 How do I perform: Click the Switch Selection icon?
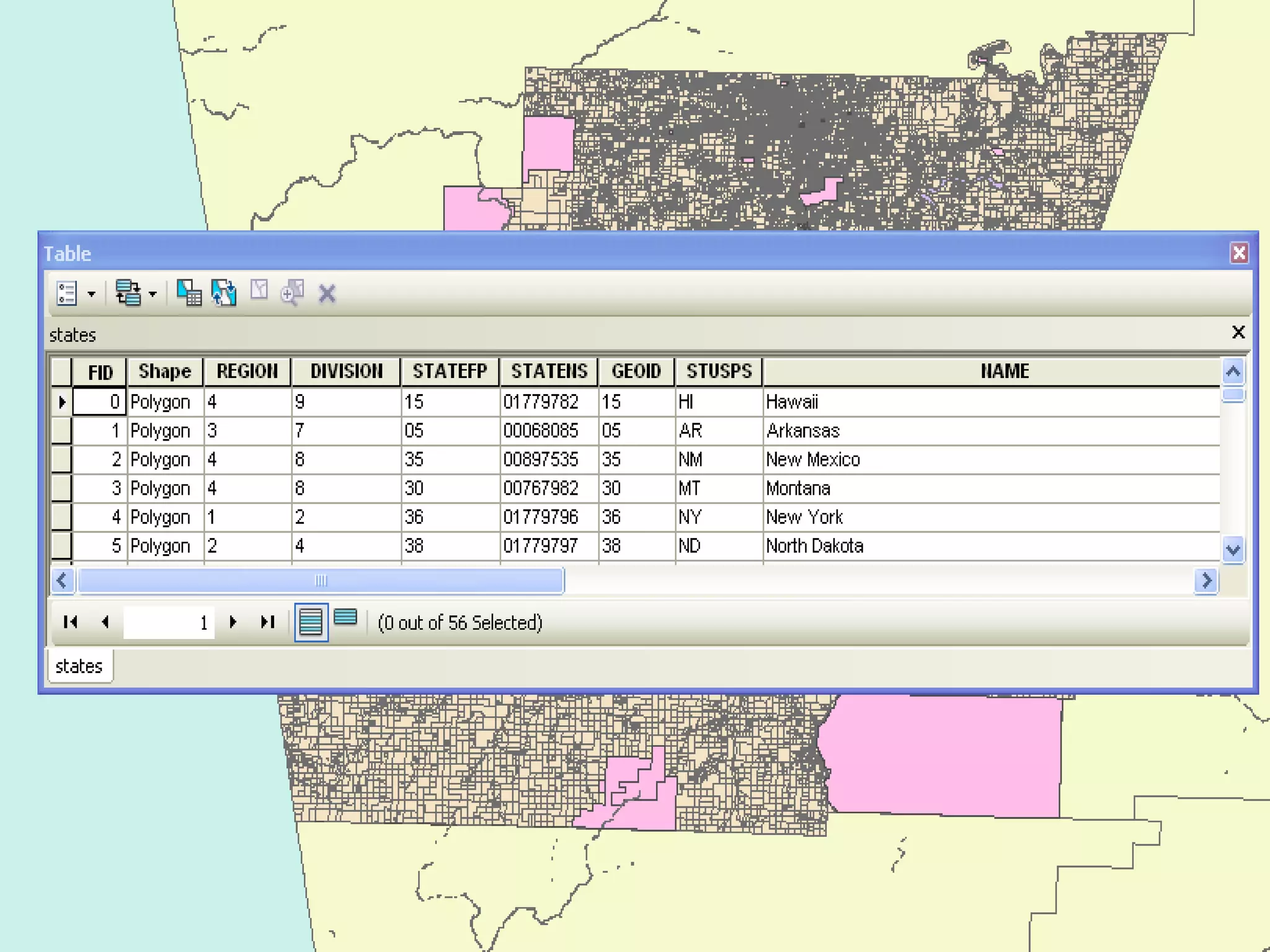point(224,293)
